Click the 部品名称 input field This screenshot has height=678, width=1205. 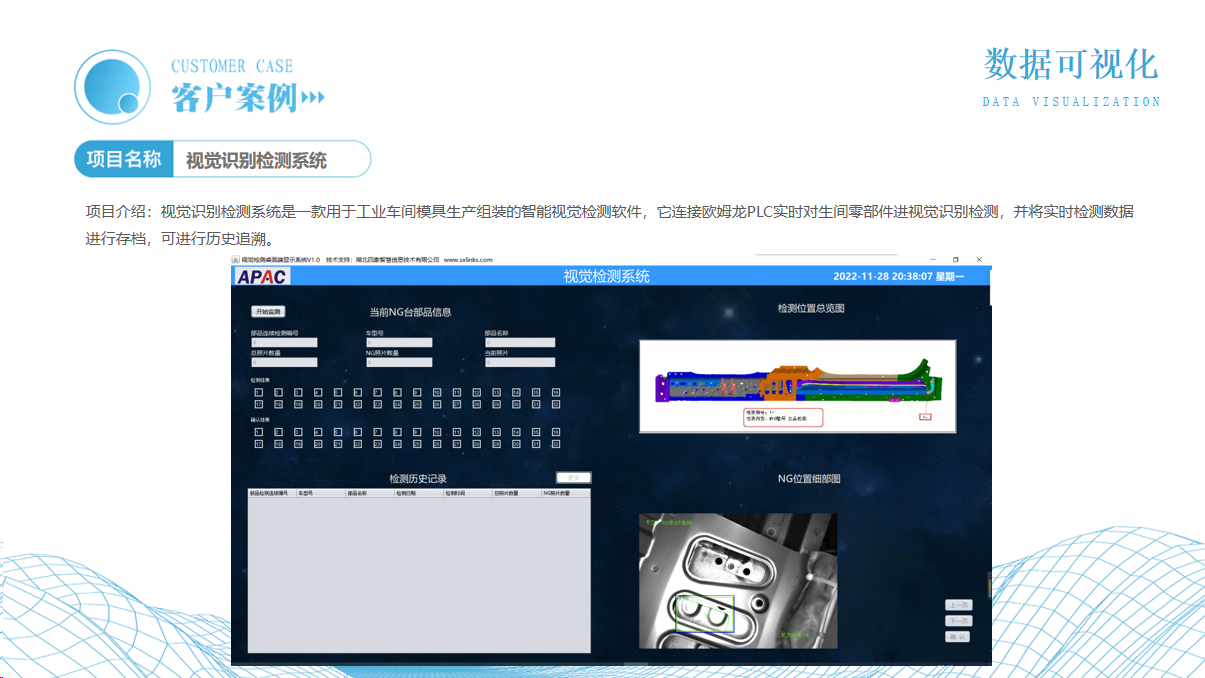click(519, 342)
